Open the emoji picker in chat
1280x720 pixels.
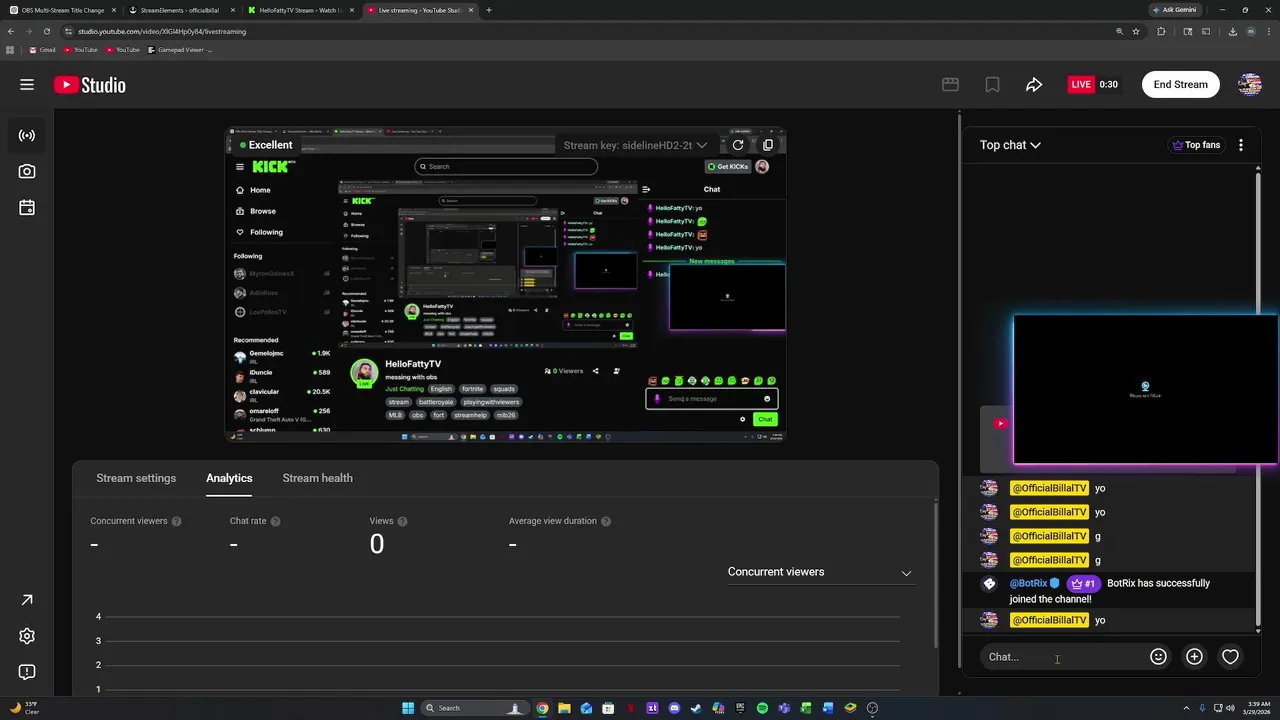click(1158, 657)
